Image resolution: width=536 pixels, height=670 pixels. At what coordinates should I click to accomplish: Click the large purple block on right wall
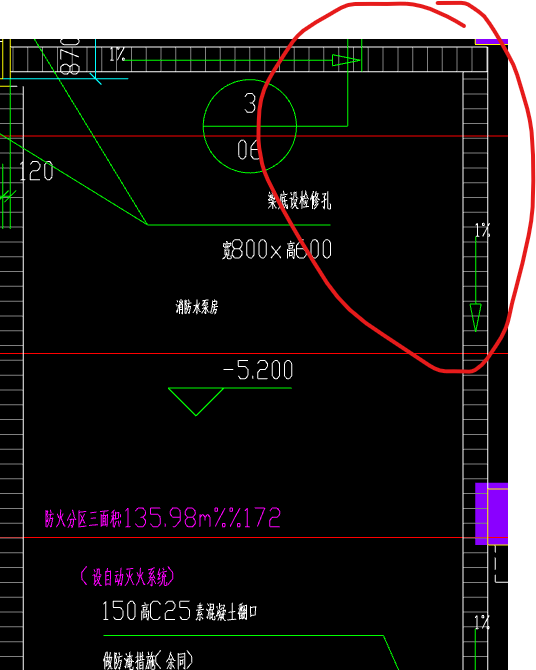coord(492,514)
